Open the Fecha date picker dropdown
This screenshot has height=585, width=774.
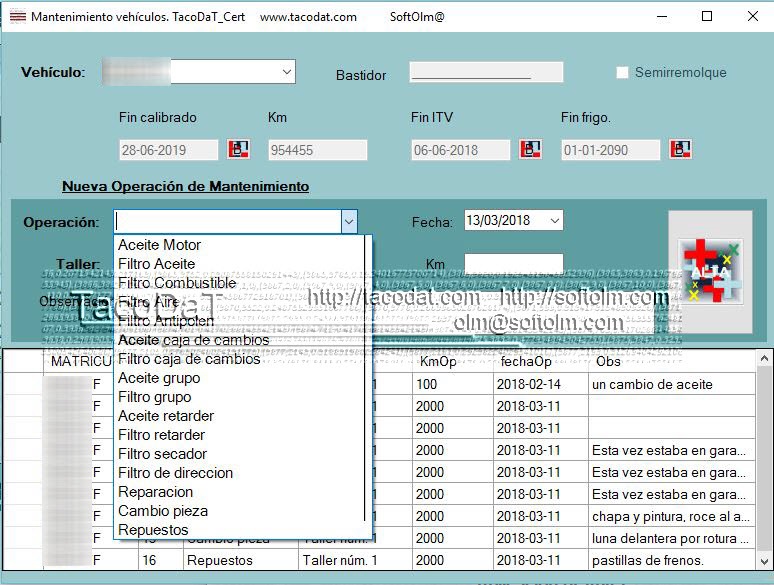point(555,221)
